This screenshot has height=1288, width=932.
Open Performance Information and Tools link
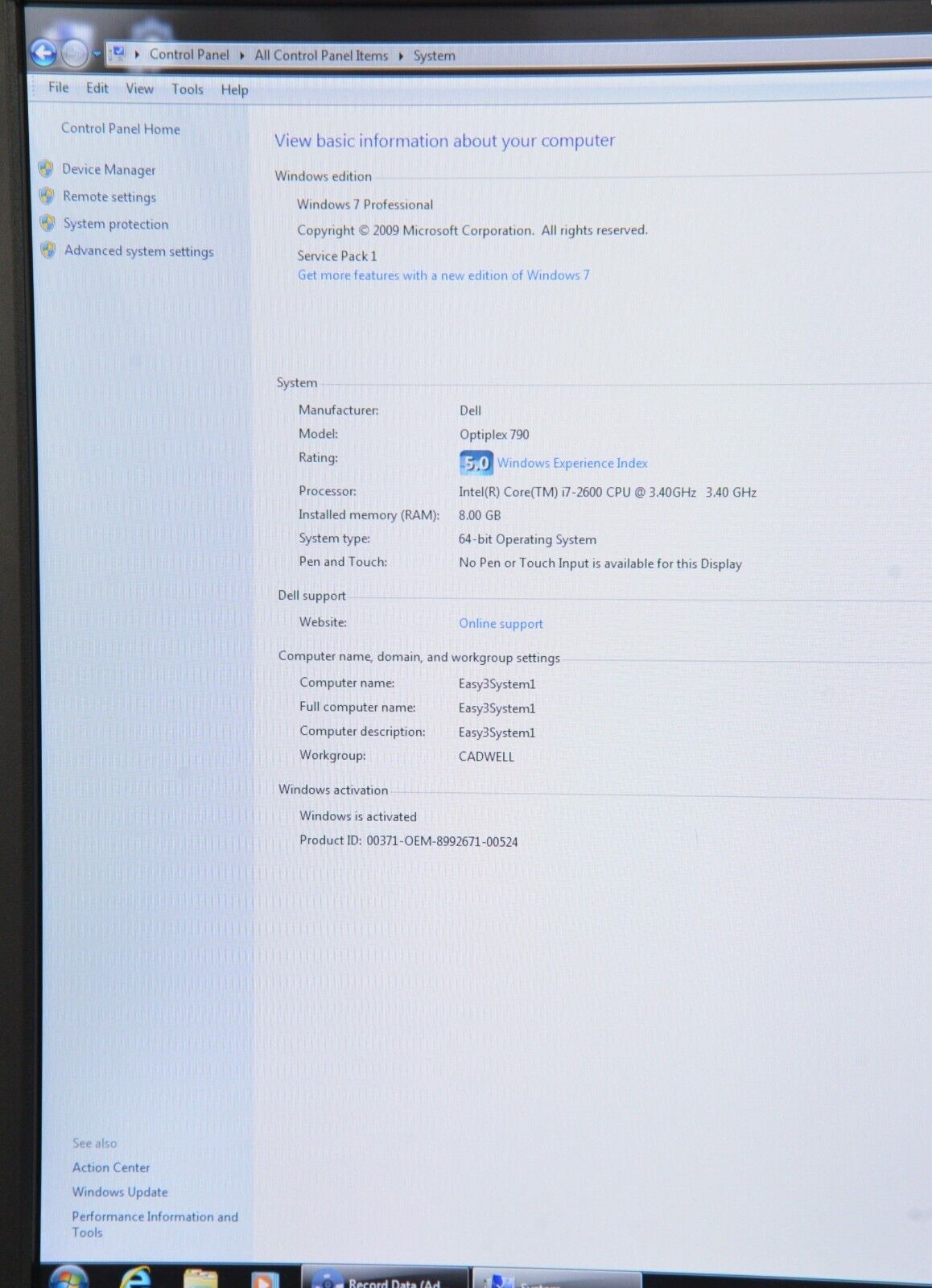pyautogui.click(x=155, y=1224)
